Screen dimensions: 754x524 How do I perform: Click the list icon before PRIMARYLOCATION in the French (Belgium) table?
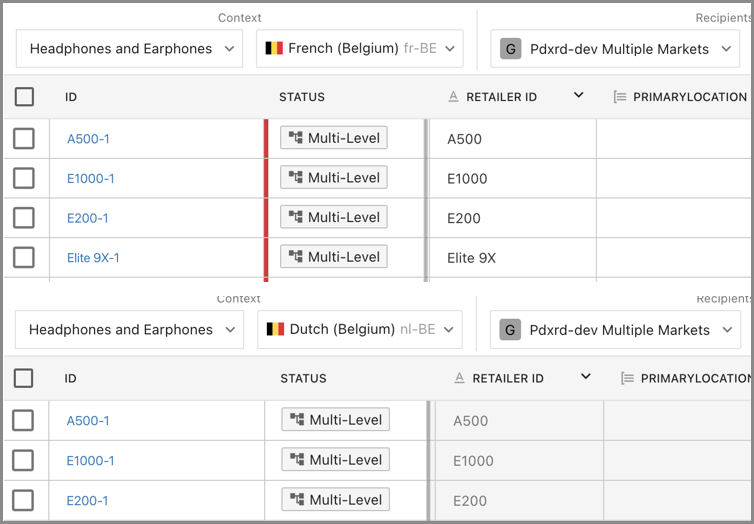(620, 97)
